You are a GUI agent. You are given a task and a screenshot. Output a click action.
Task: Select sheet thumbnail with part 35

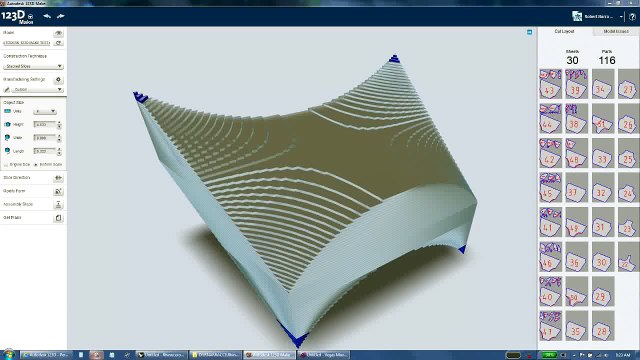coord(576,326)
